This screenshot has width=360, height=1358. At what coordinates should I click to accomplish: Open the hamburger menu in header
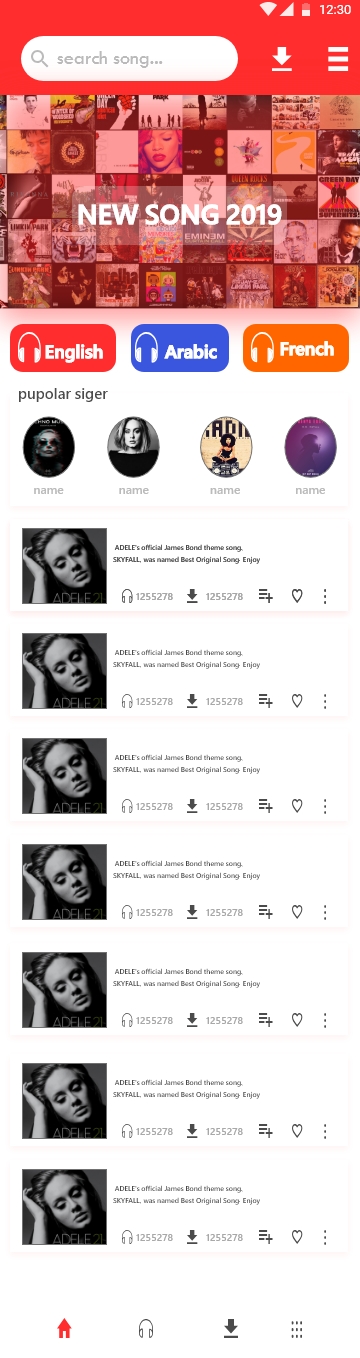tap(338, 59)
